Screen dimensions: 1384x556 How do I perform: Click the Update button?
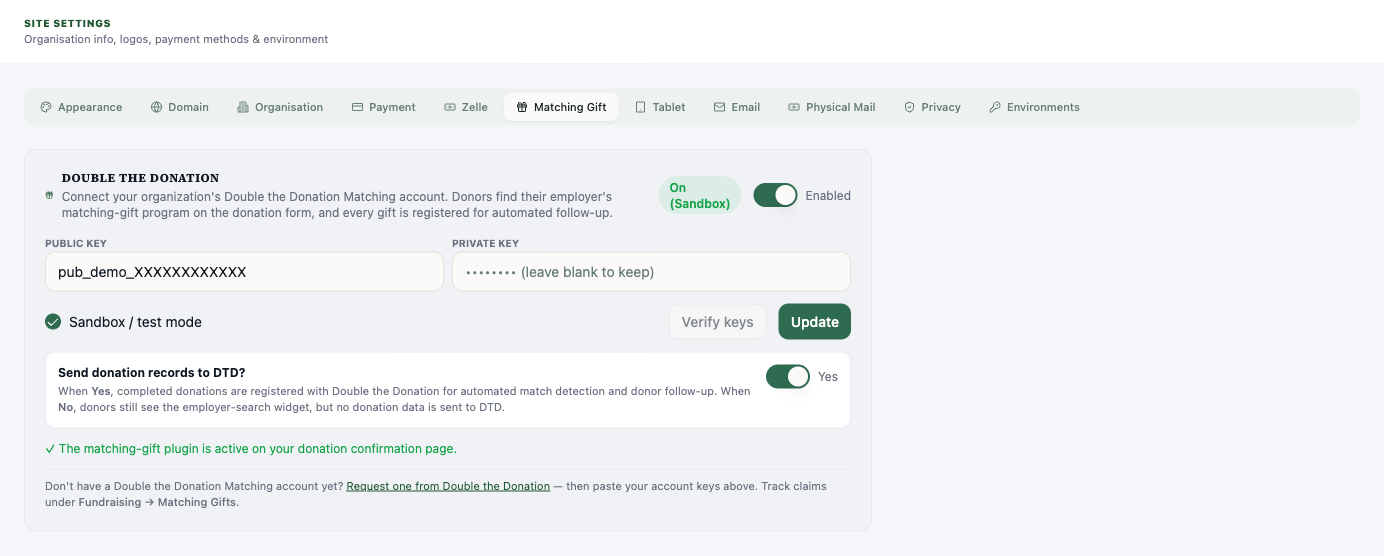coord(815,322)
